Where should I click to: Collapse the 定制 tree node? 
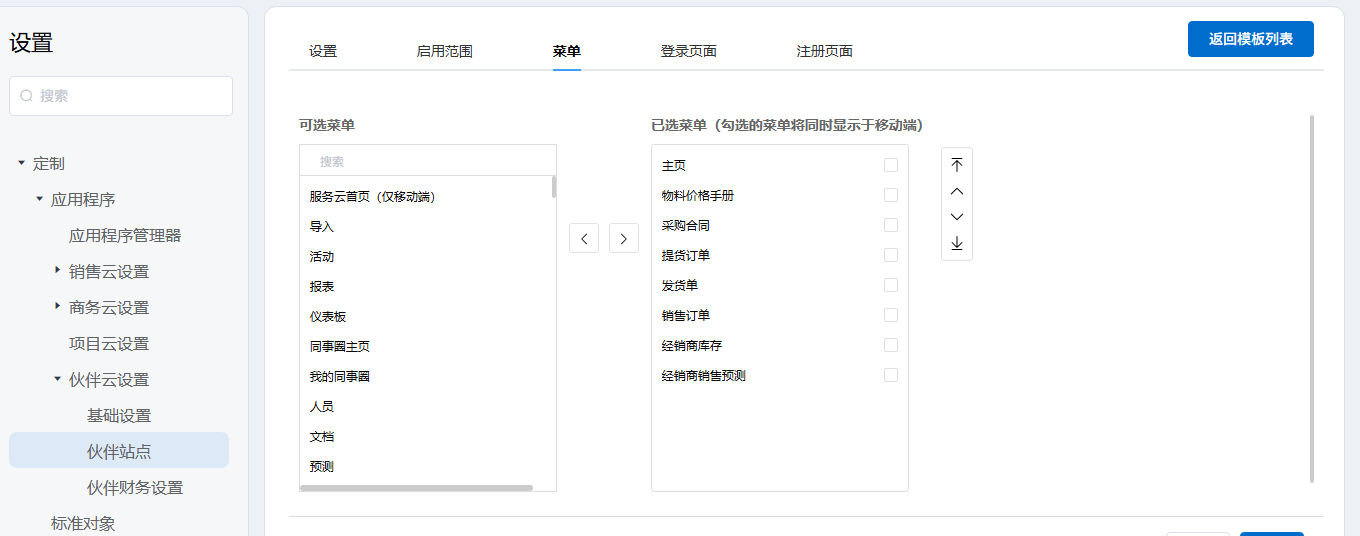pyautogui.click(x=21, y=163)
